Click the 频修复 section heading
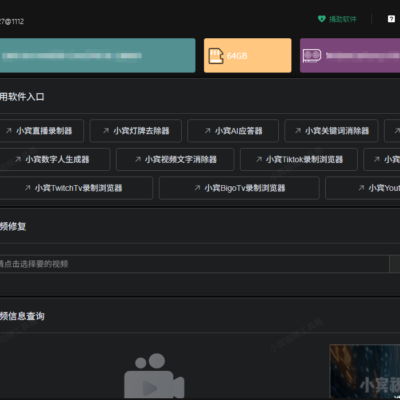The image size is (400, 400). point(13,227)
